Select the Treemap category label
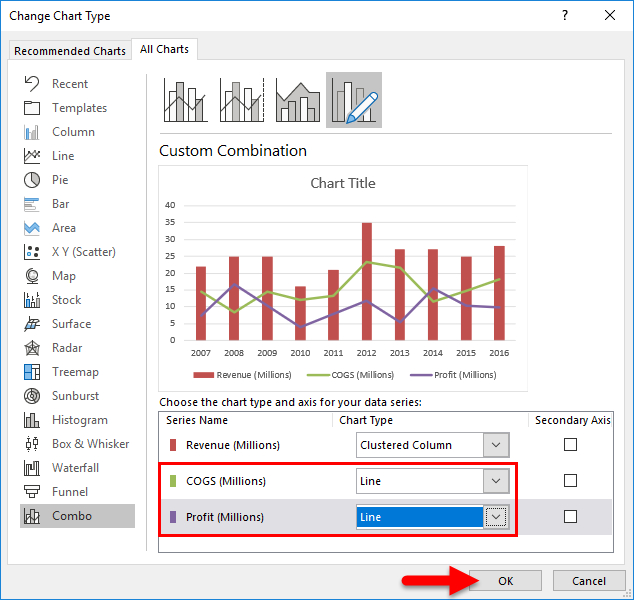This screenshot has height=600, width=634. (75, 372)
